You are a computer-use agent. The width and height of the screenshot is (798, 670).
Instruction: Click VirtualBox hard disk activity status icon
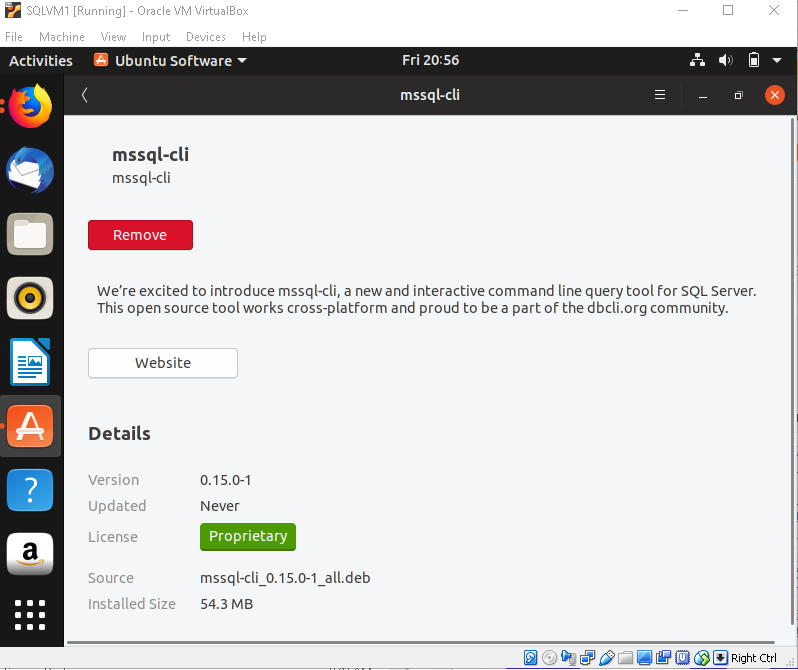coord(530,658)
